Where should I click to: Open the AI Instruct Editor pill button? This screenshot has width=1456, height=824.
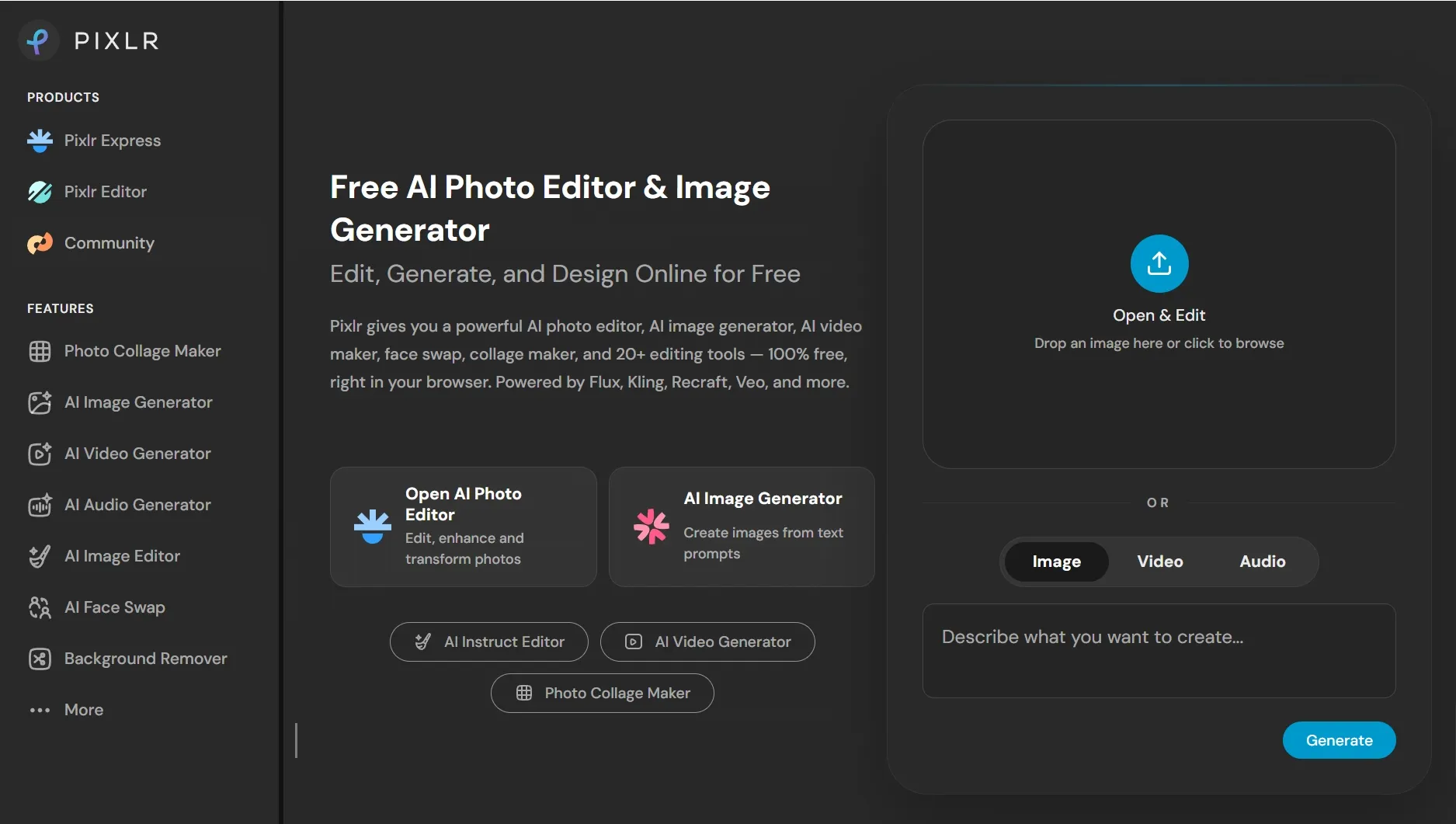489,641
